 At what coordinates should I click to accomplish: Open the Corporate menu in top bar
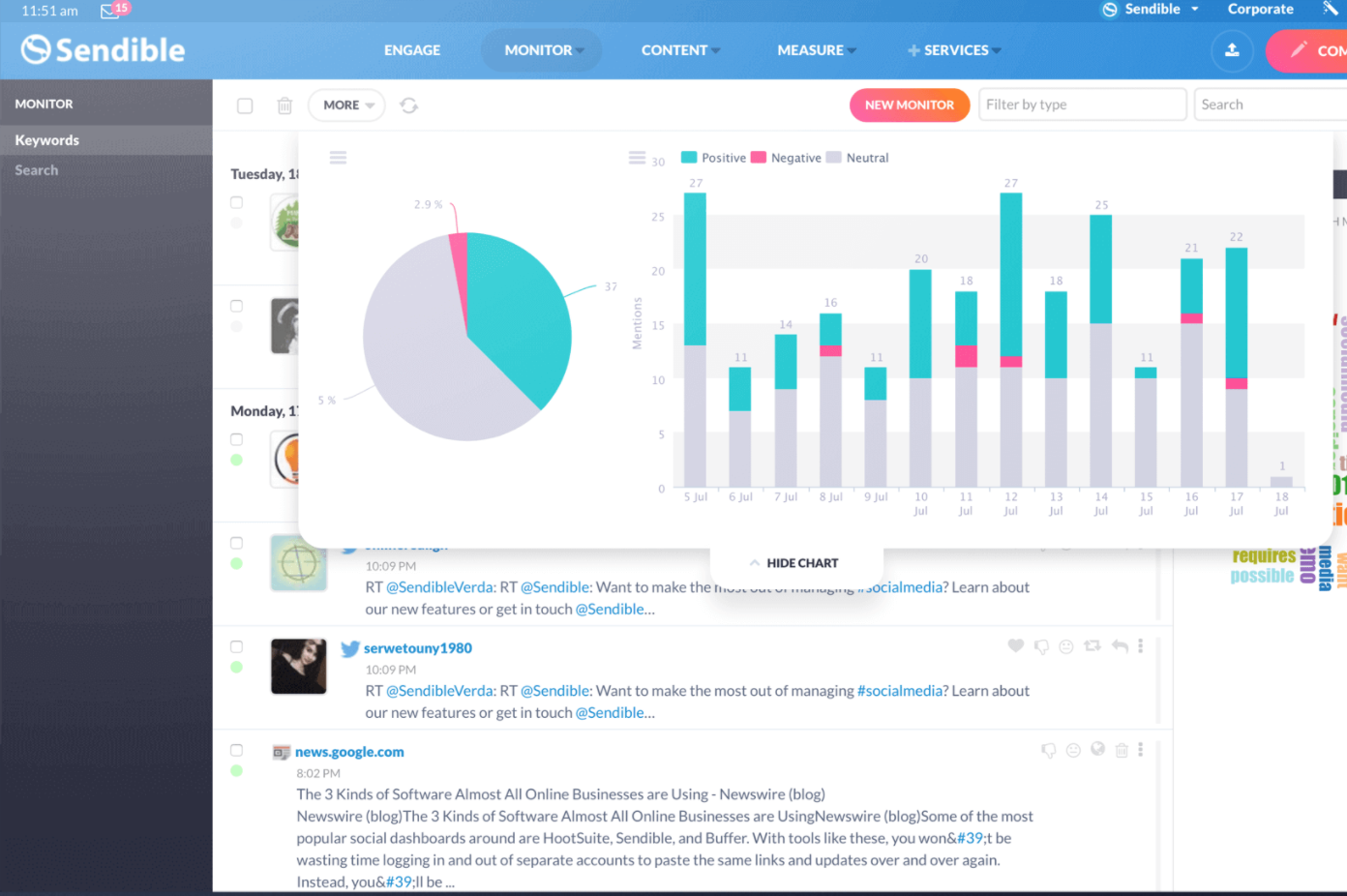click(x=1261, y=10)
